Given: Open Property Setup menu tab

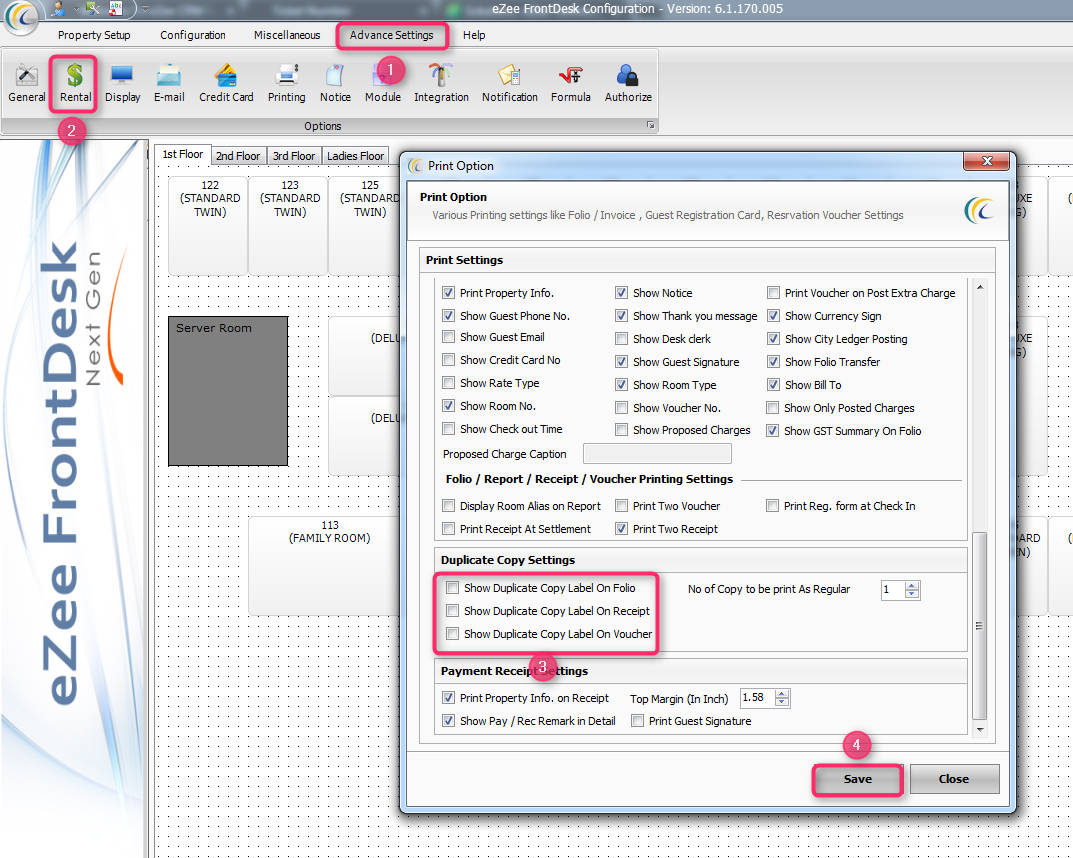Looking at the screenshot, I should click(94, 35).
